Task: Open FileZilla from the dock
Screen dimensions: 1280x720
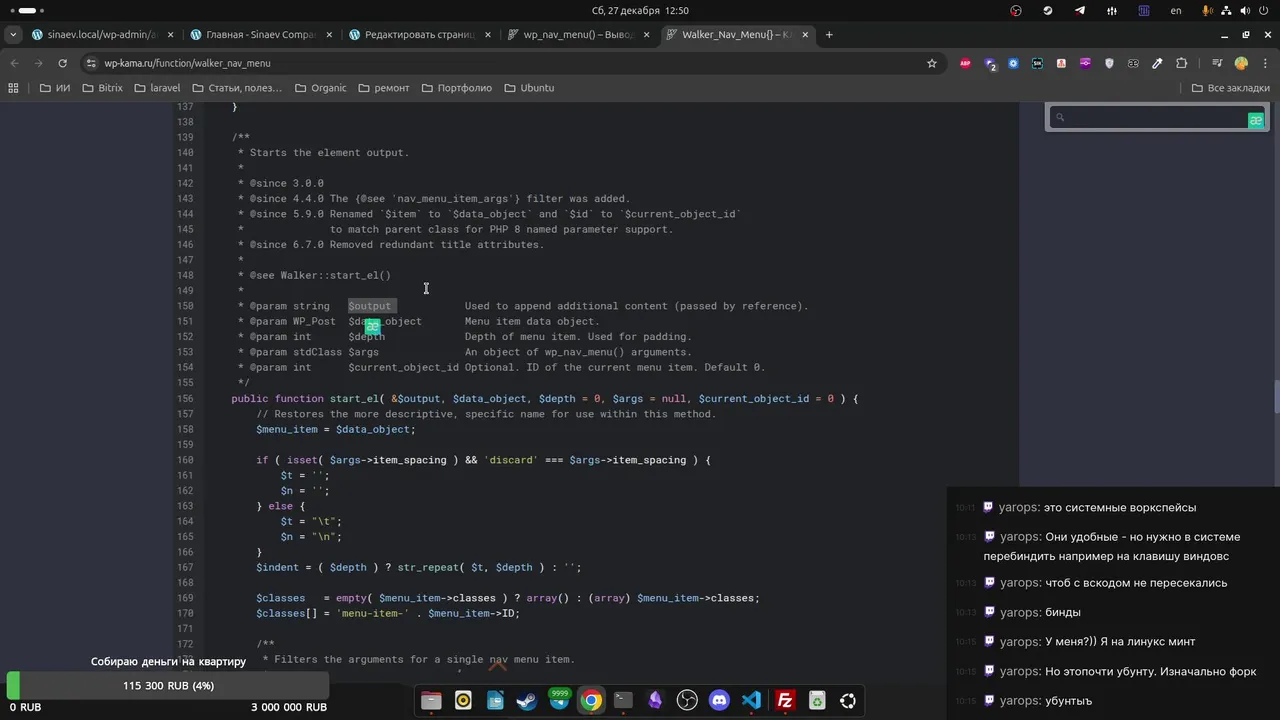Action: pos(785,701)
